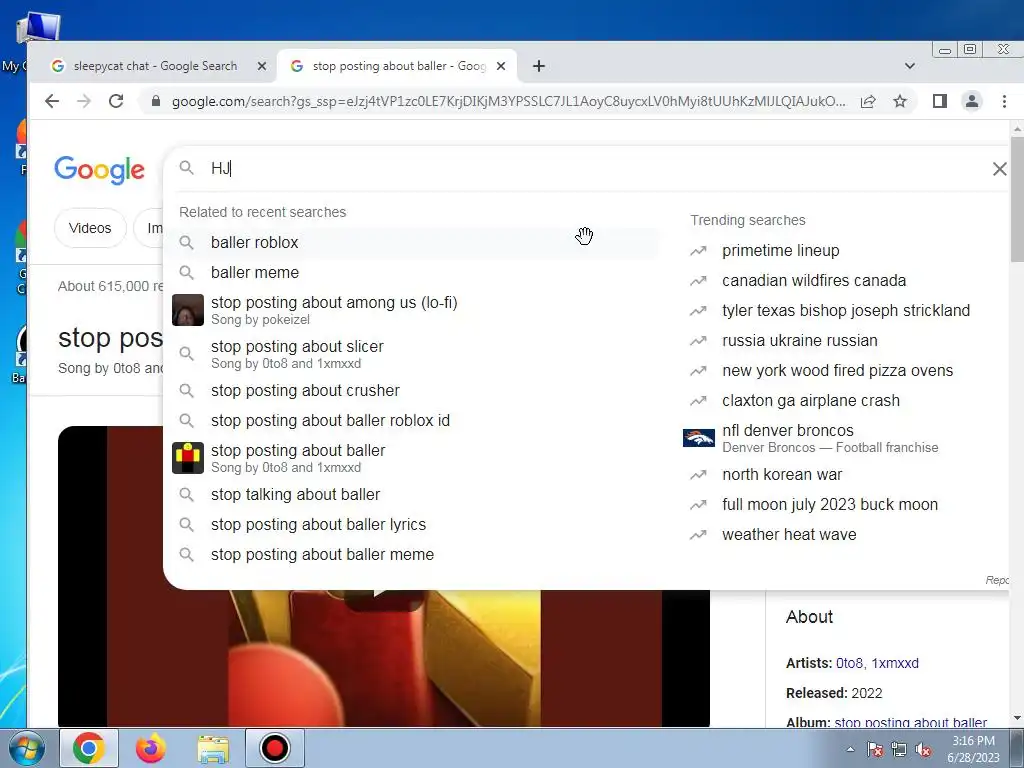This screenshot has width=1024, height=768.
Task: Open the album link stop posting about baller
Action: 910,722
